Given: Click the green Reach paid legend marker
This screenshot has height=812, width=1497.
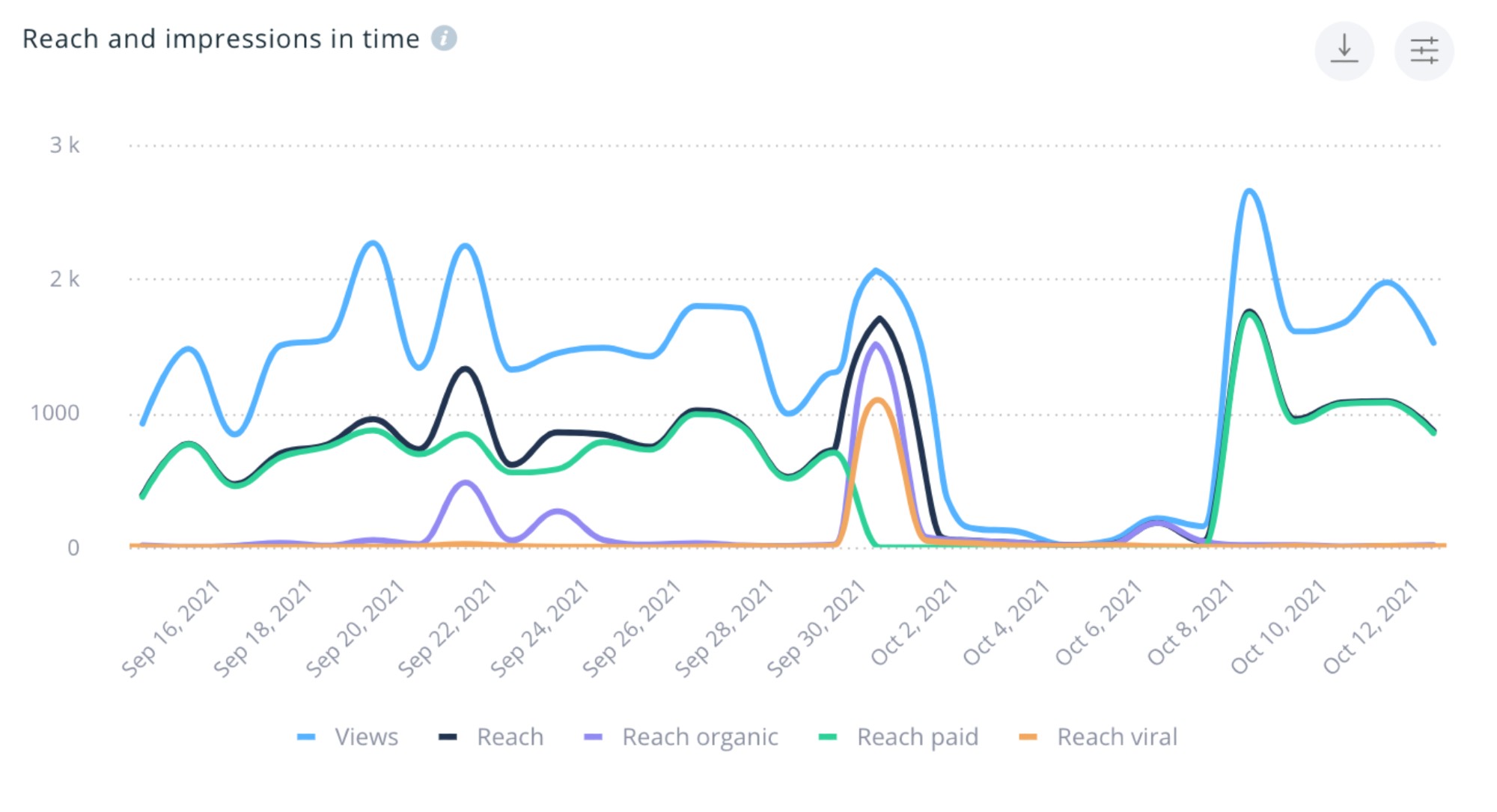Looking at the screenshot, I should (x=828, y=737).
